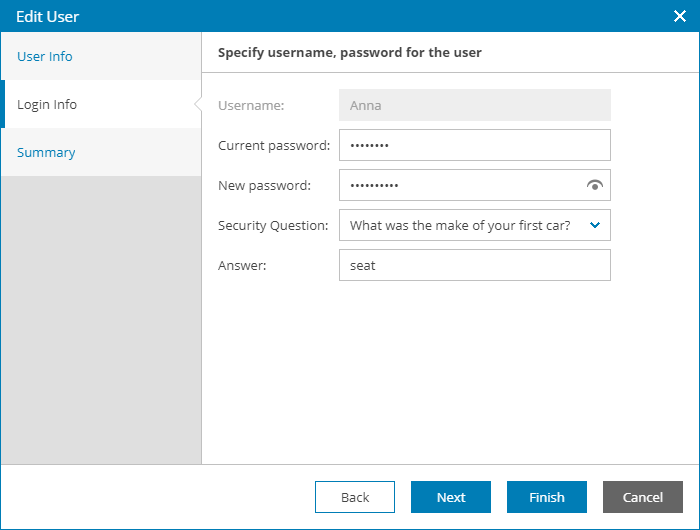This screenshot has width=700, height=530.
Task: Click the "Username:" label
Action: (251, 105)
